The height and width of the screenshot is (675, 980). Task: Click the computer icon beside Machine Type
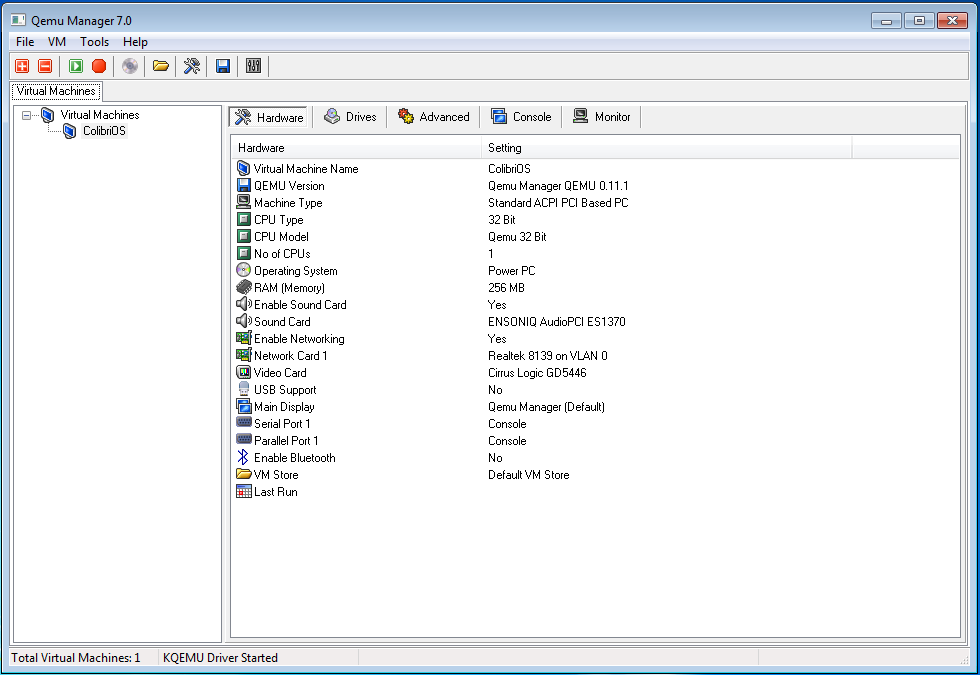coord(244,202)
